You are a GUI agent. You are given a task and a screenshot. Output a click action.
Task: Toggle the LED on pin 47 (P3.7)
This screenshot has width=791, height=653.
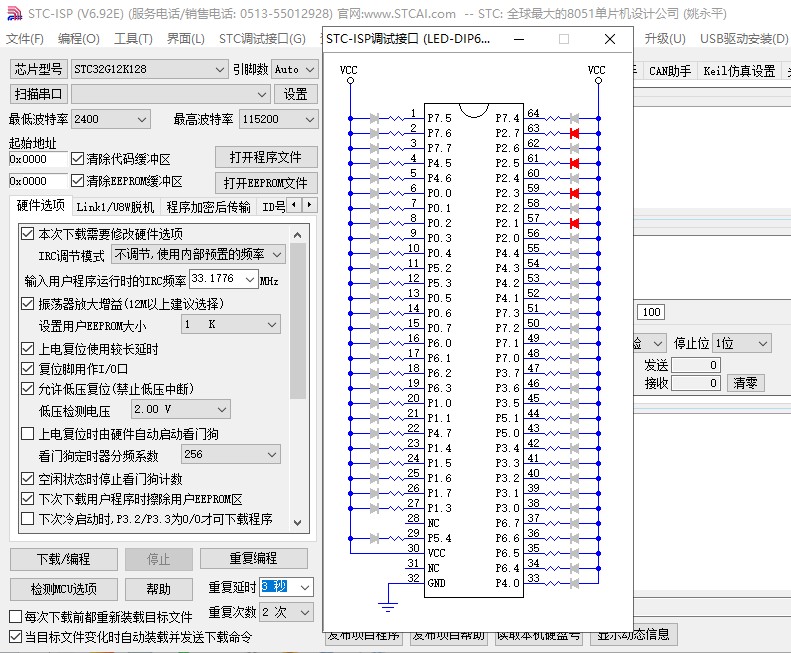pyautogui.click(x=574, y=373)
